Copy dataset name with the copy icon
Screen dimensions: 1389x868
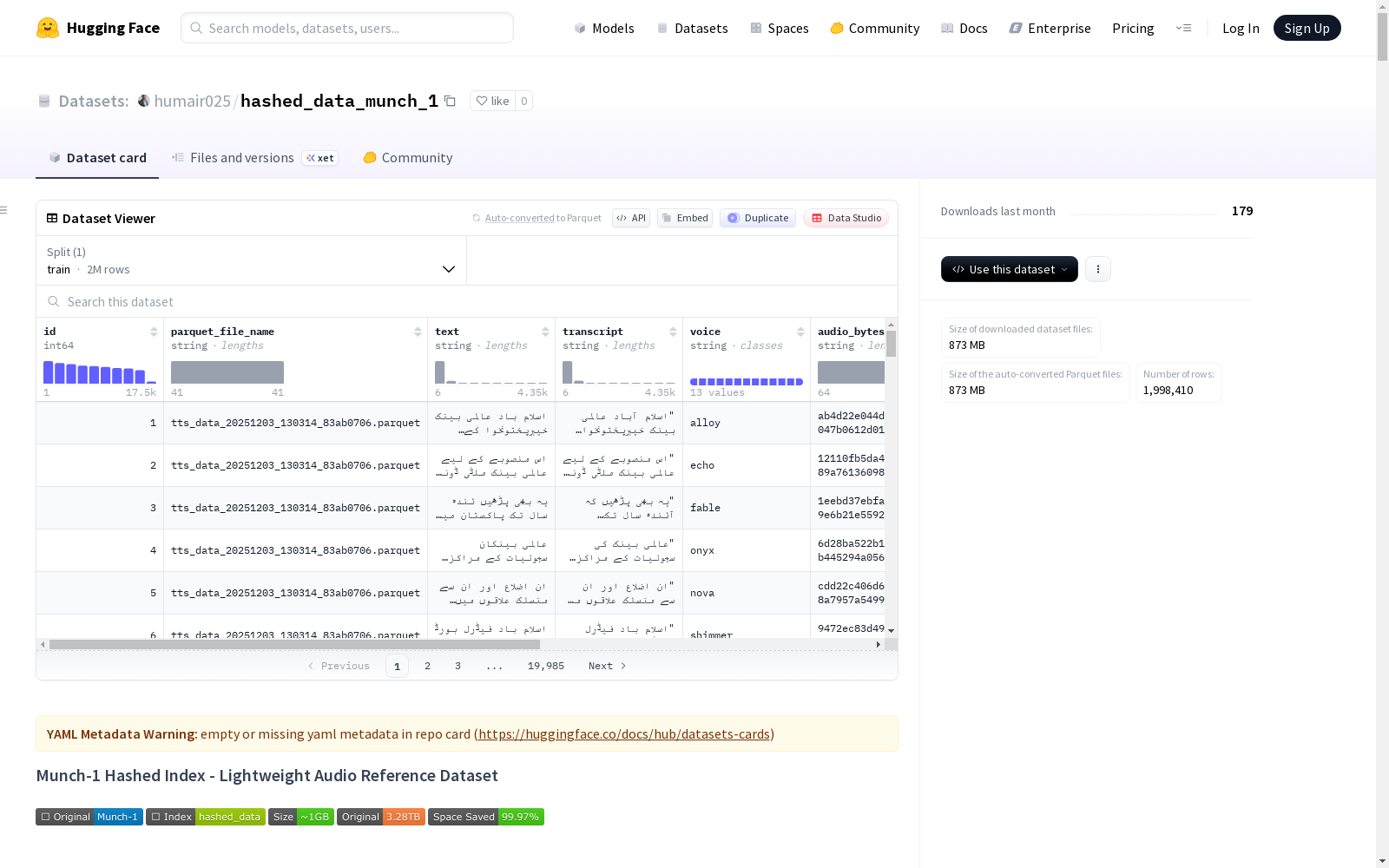tap(450, 101)
